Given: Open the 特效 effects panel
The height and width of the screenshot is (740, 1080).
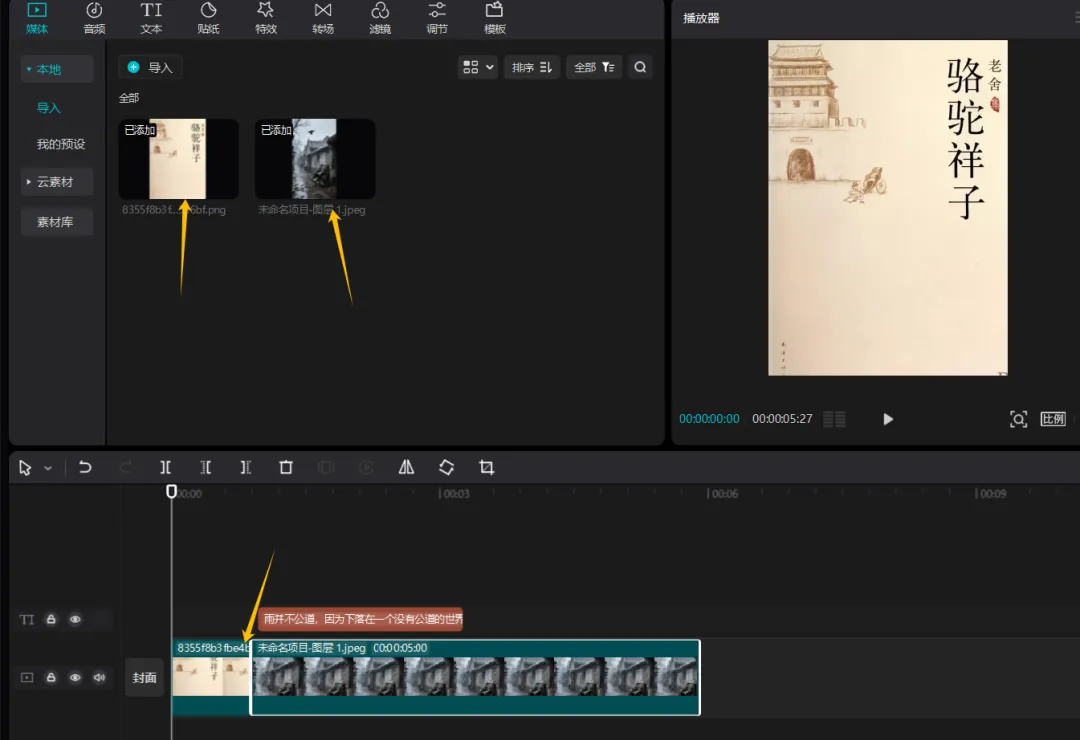Looking at the screenshot, I should tap(265, 18).
